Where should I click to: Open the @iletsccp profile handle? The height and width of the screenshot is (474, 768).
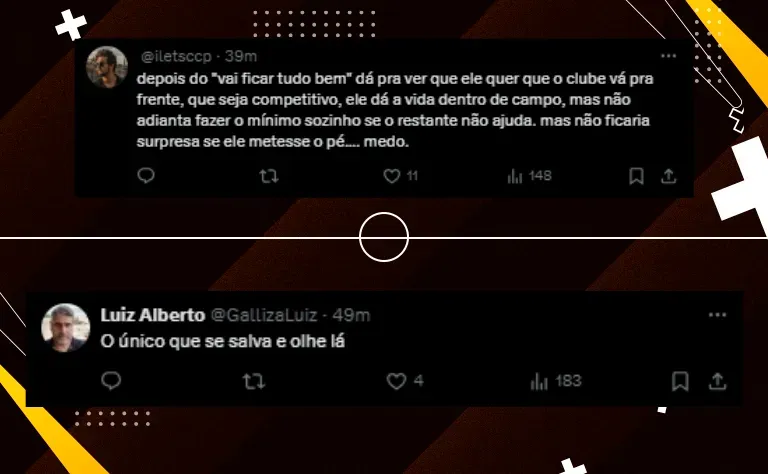click(176, 56)
